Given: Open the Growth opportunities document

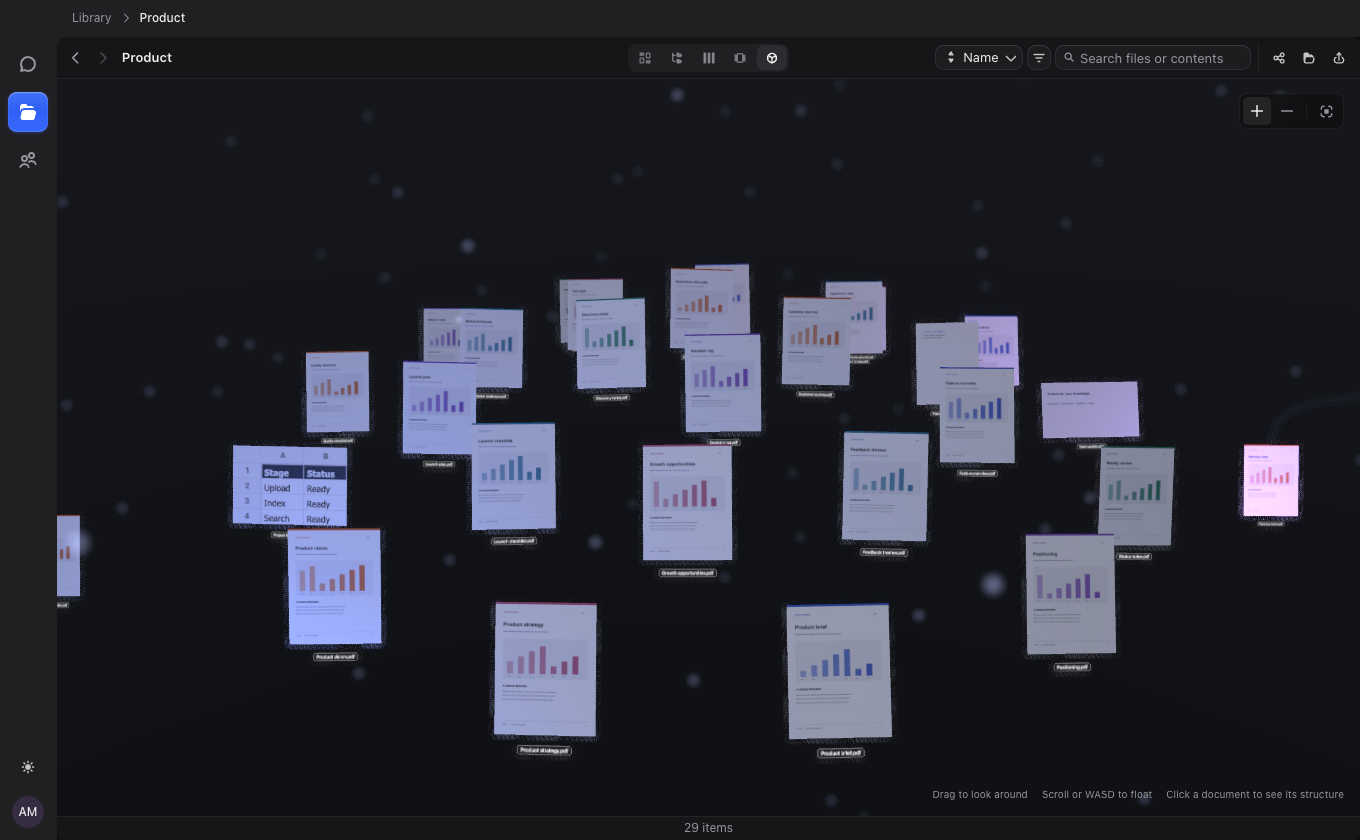Looking at the screenshot, I should click(687, 503).
